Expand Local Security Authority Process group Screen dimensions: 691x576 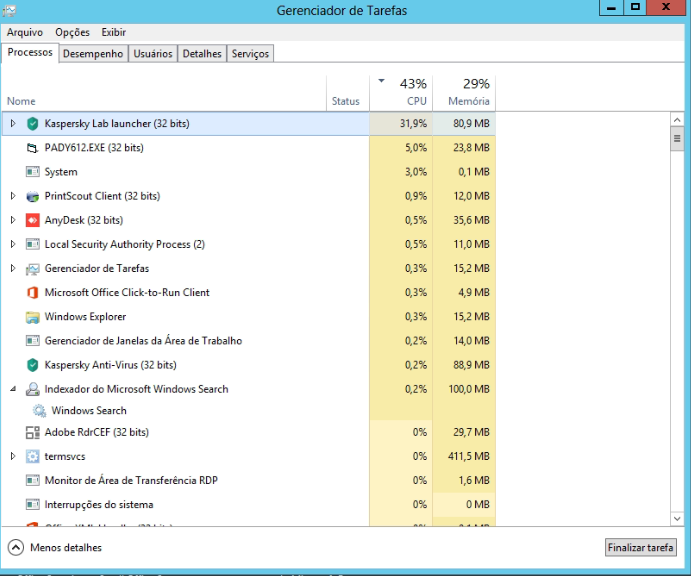13,244
